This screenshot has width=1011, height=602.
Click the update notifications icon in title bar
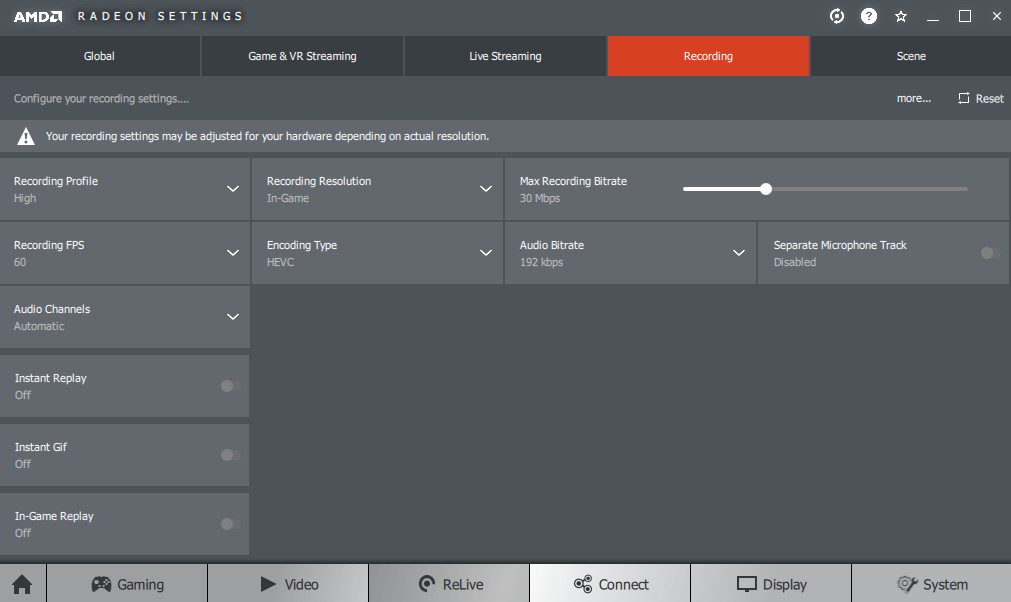837,16
